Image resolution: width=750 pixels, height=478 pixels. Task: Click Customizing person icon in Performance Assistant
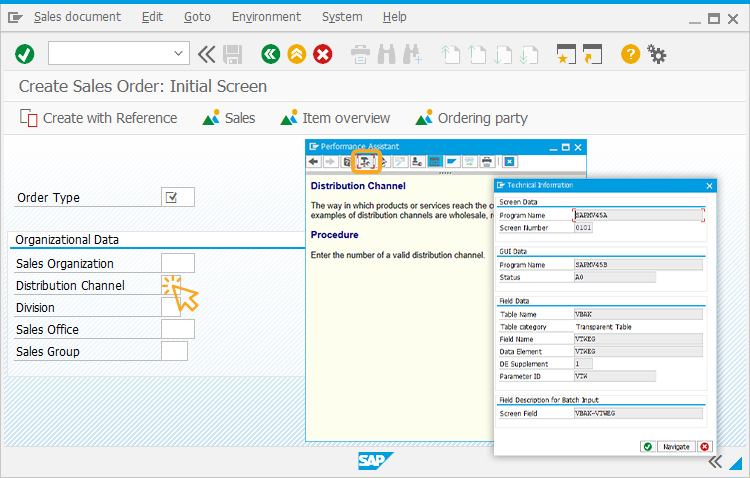[417, 162]
